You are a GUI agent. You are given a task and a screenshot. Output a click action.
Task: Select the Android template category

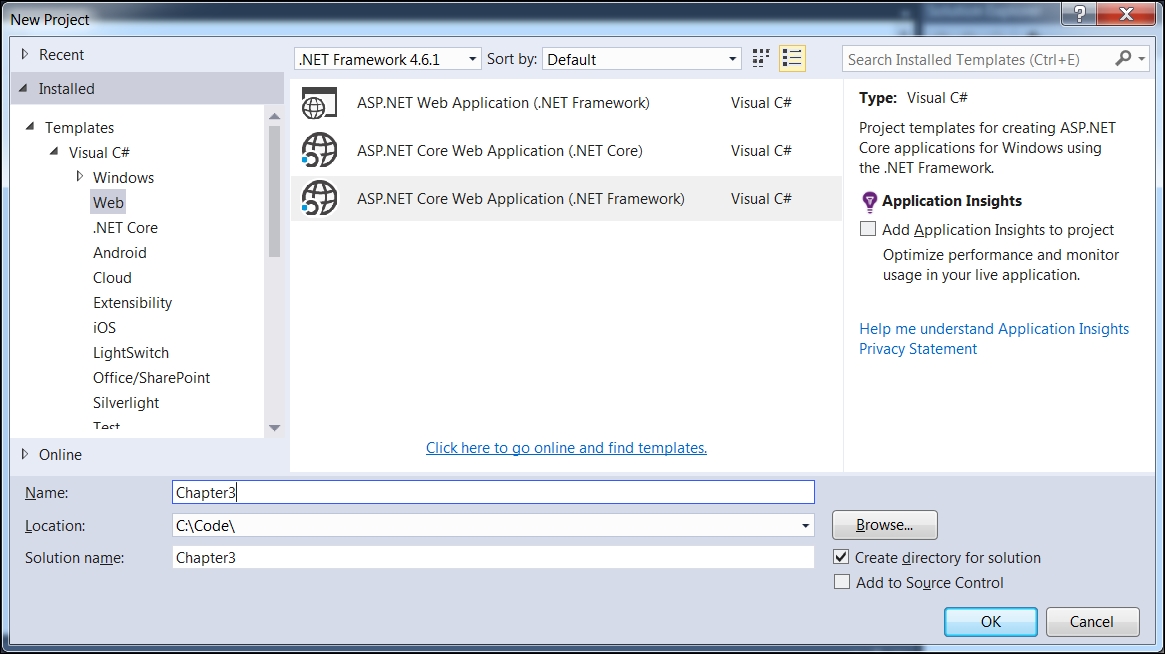tap(120, 253)
